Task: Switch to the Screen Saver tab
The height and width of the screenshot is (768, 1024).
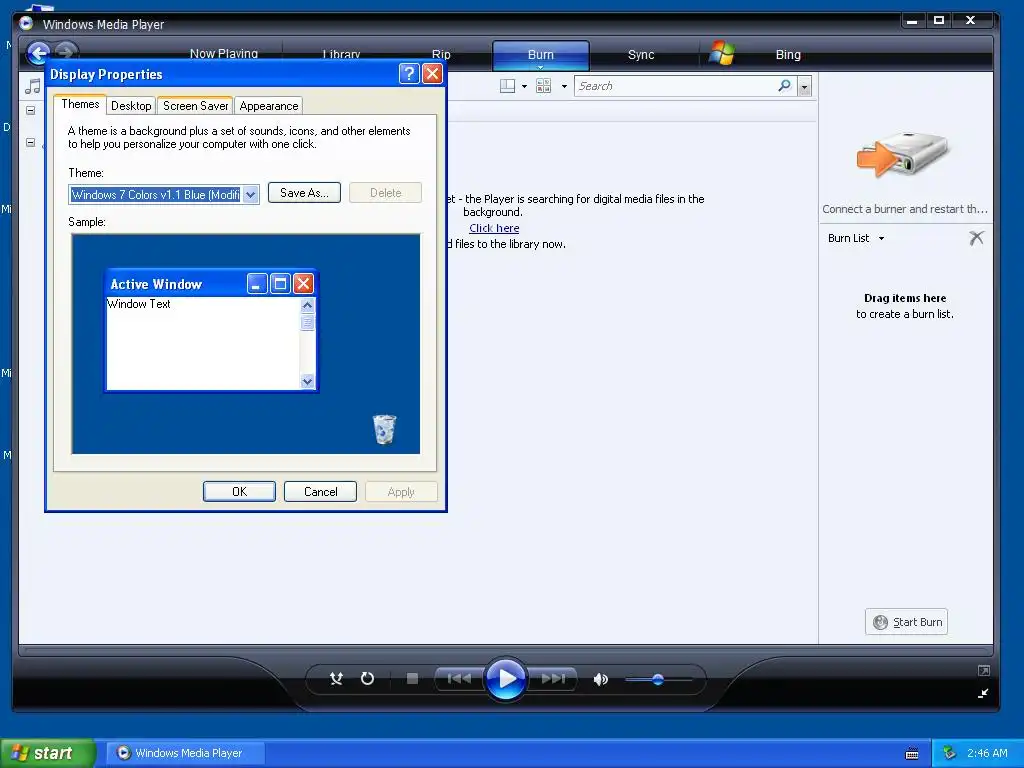Action: (195, 106)
